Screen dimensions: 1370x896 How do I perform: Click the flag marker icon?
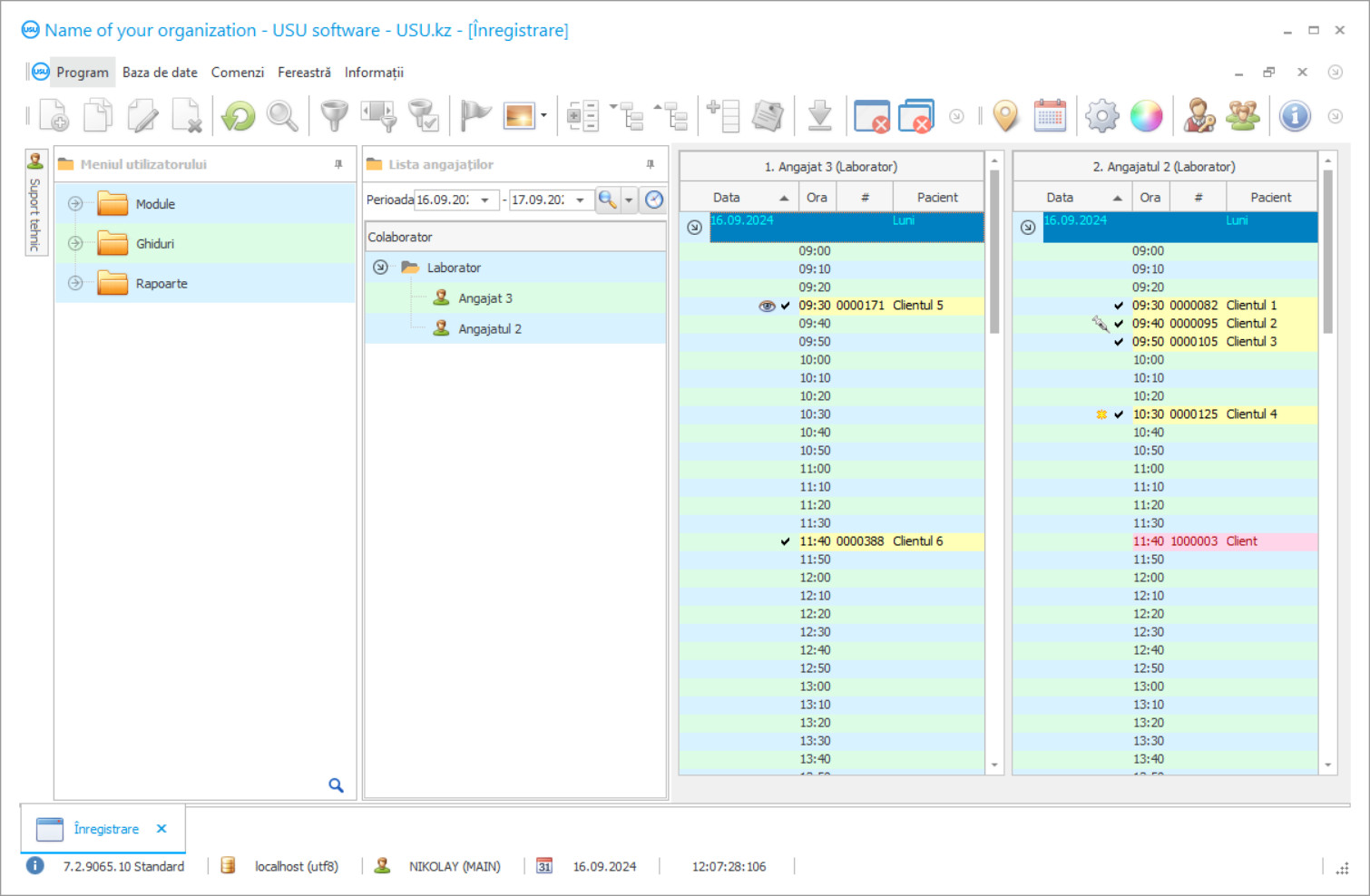coord(473,115)
